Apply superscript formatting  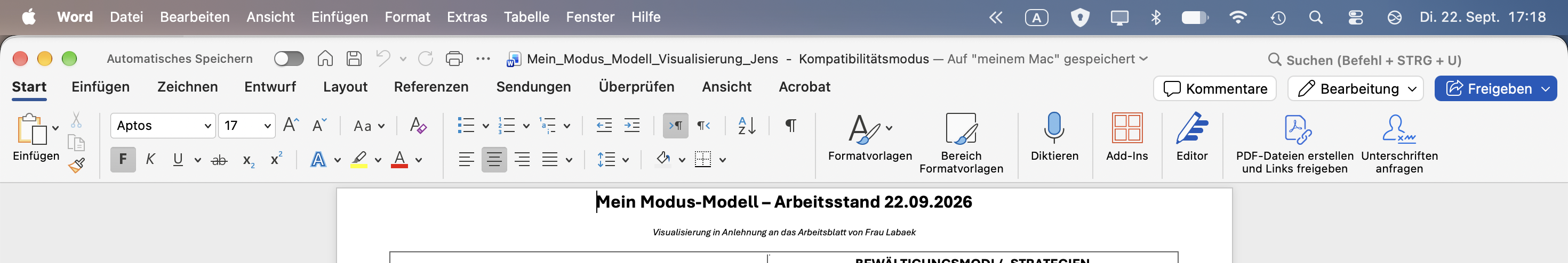tap(276, 159)
